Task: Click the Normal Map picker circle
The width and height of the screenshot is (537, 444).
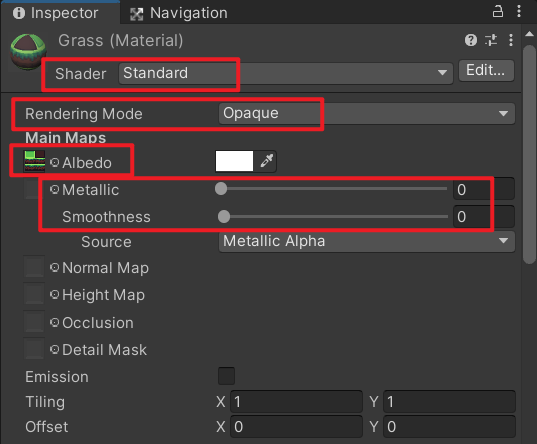Action: coord(54,268)
